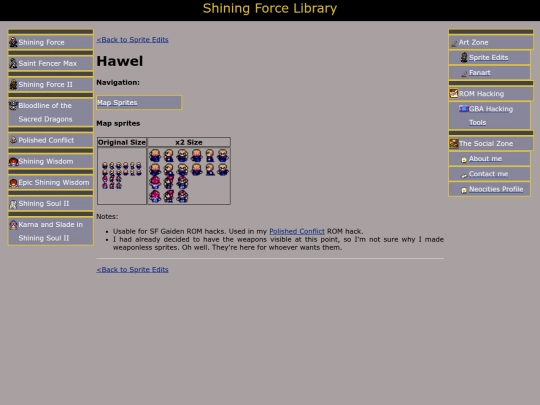Click the Social Zone icon
The width and height of the screenshot is (540, 405).
pos(454,143)
